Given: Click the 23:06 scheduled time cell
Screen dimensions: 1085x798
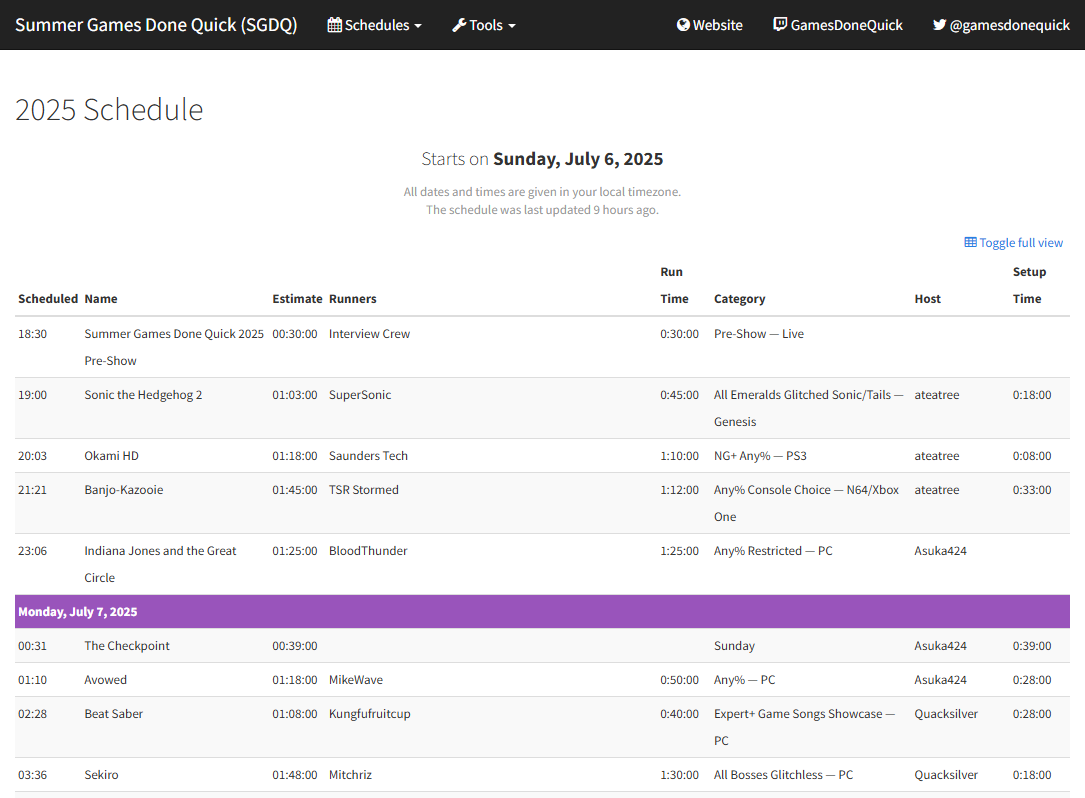Looking at the screenshot, I should coord(33,550).
